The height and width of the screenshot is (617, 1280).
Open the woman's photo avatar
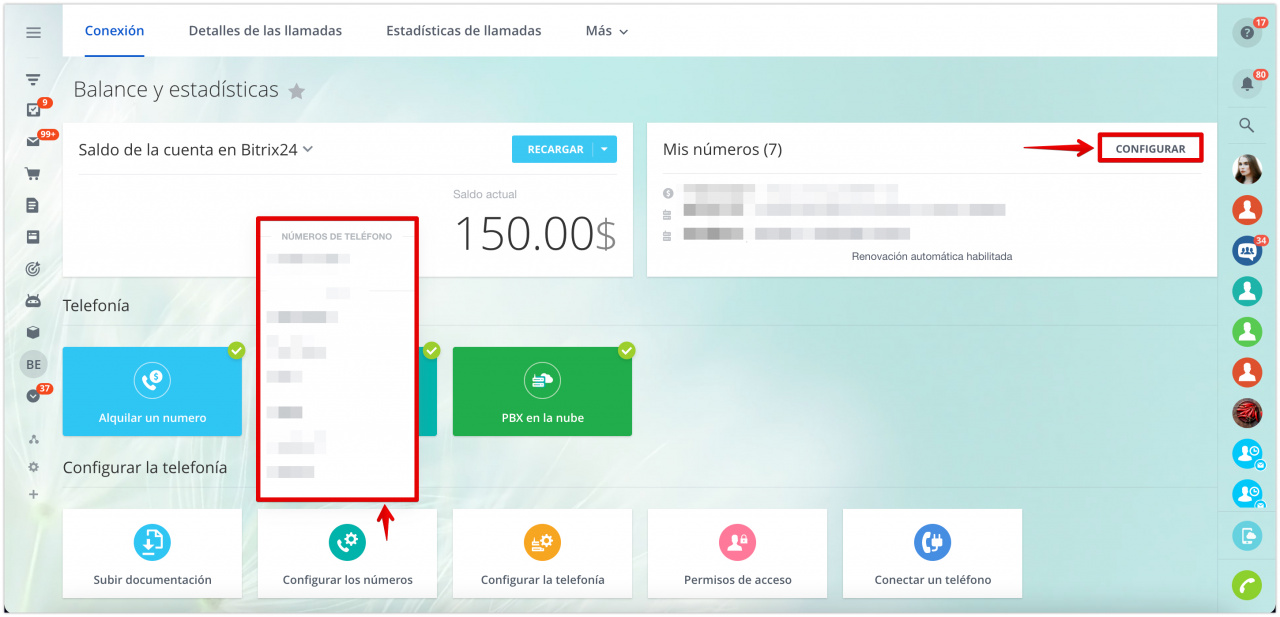(1247, 169)
